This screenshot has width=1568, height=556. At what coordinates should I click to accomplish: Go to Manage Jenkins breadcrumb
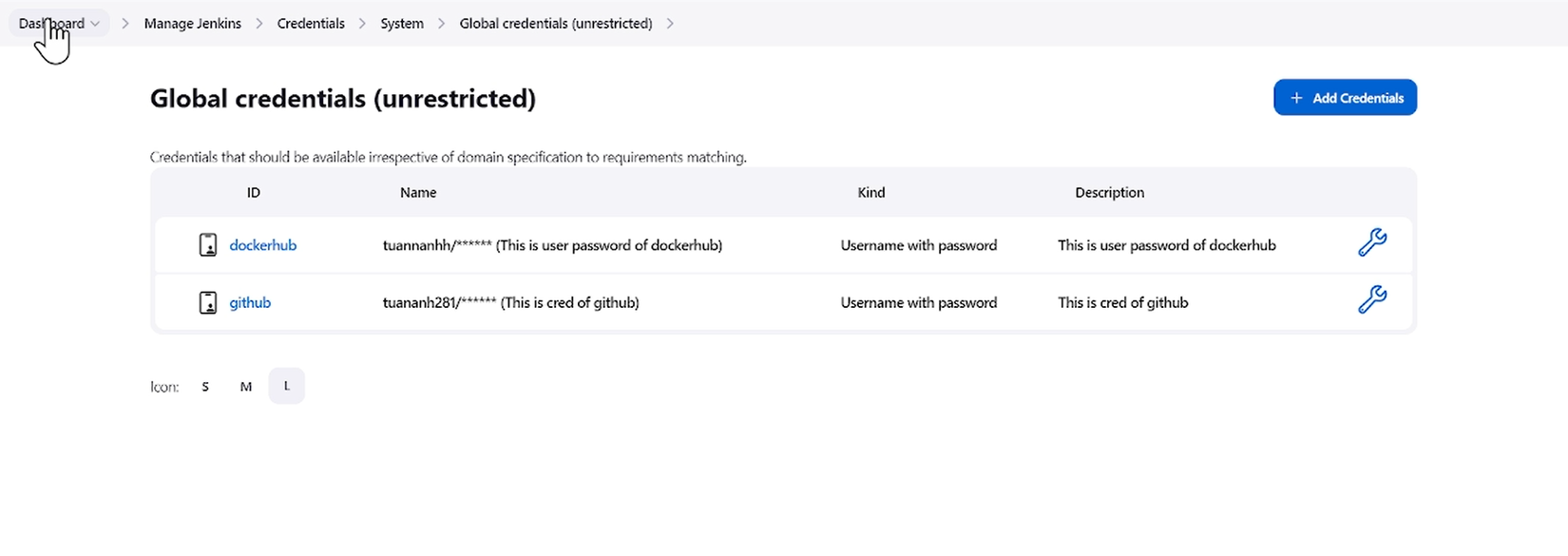193,24
